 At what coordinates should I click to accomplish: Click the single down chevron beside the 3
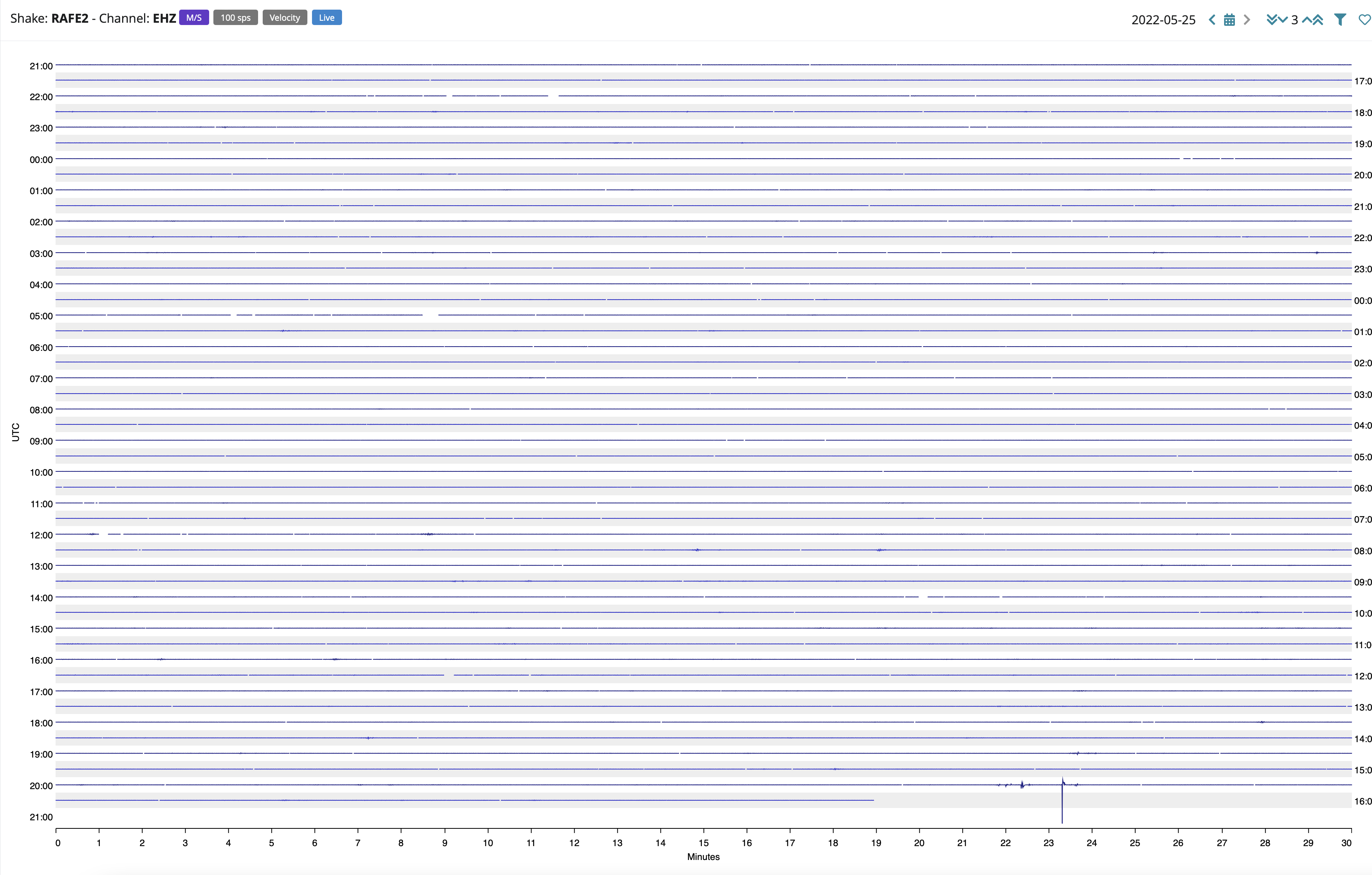[1283, 20]
